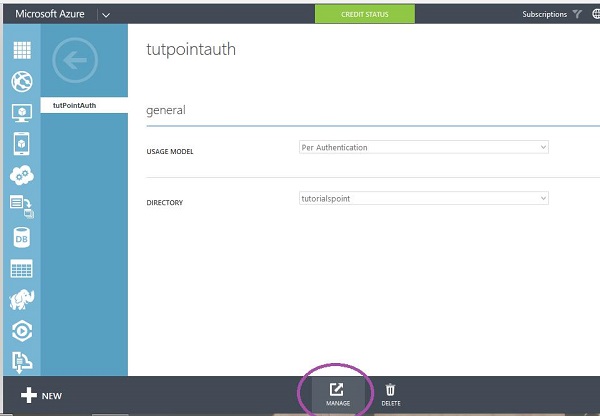This screenshot has width=600, height=416.
Task: Open the Credit Status tab
Action: tap(365, 15)
